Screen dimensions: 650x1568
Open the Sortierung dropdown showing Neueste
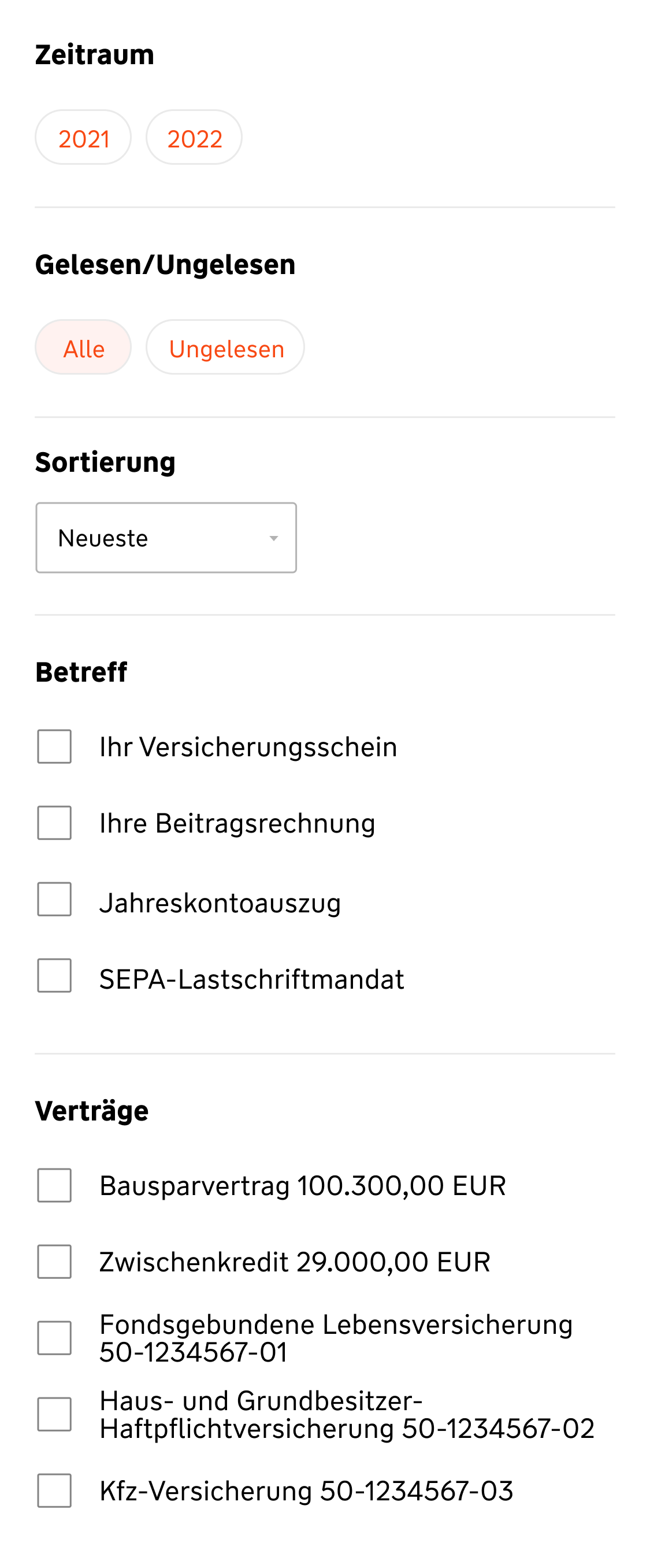click(165, 538)
